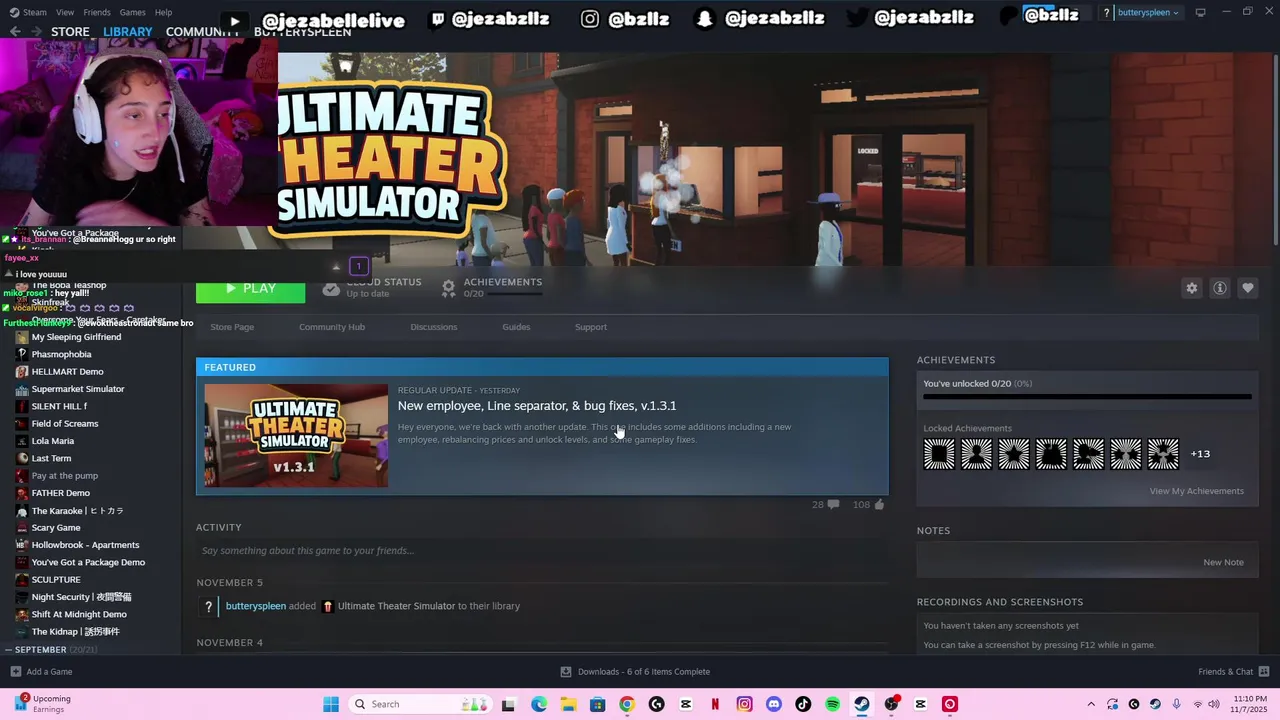Open the Discussions link
This screenshot has width=1280, height=720.
click(434, 327)
